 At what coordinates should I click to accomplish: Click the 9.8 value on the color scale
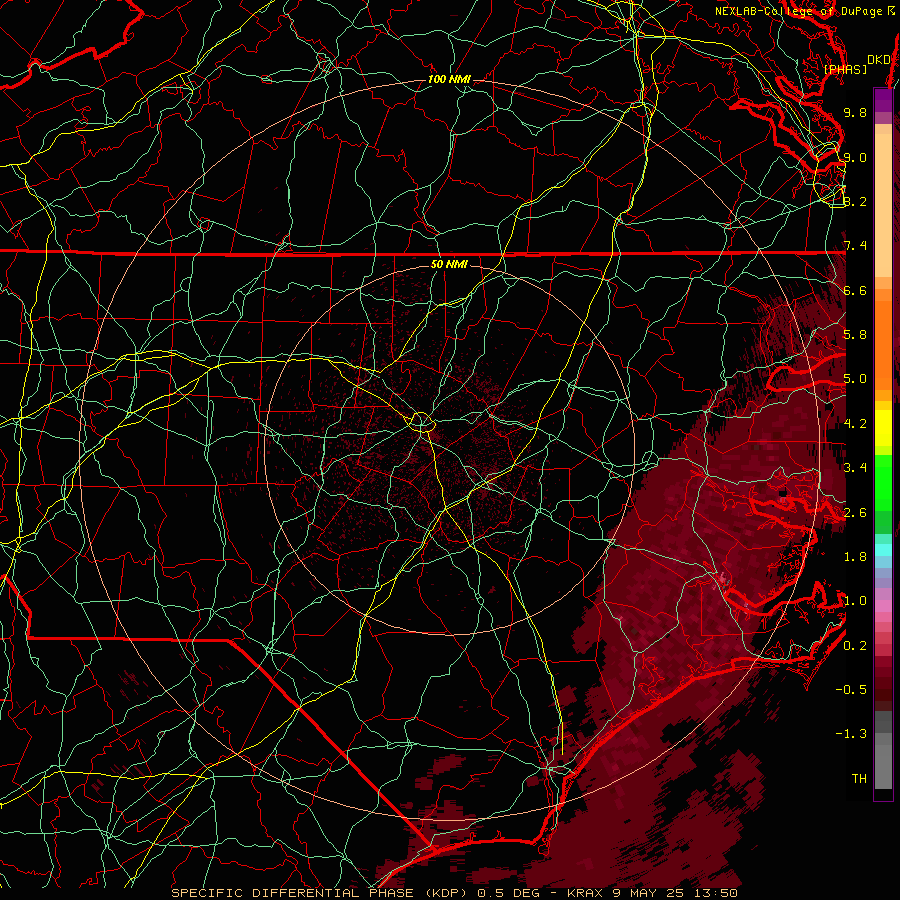855,112
